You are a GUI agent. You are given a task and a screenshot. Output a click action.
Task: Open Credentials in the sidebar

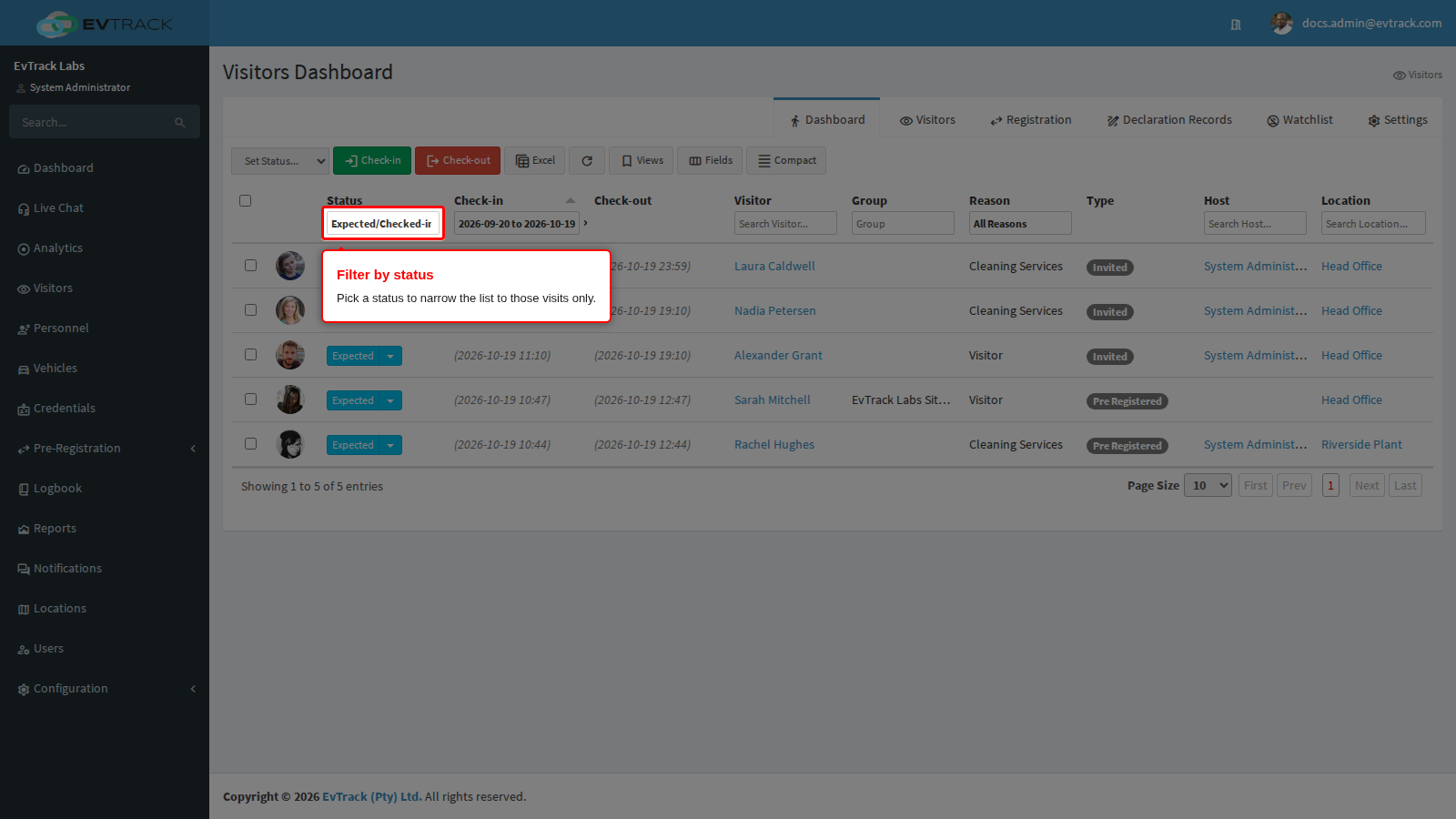[x=65, y=409]
